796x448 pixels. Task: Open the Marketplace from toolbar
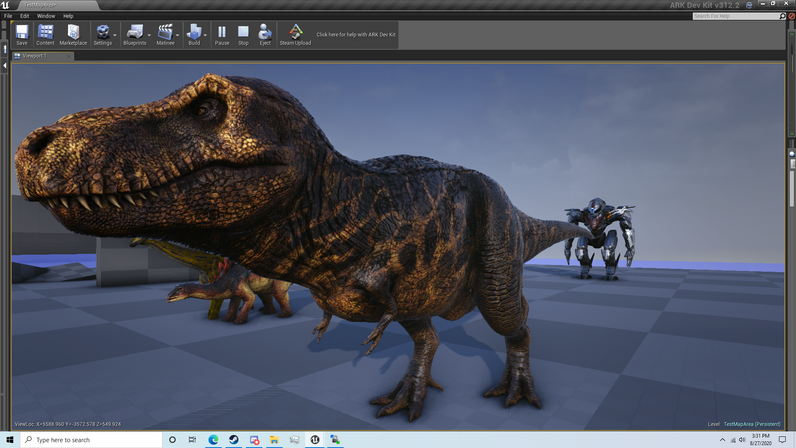[x=73, y=35]
